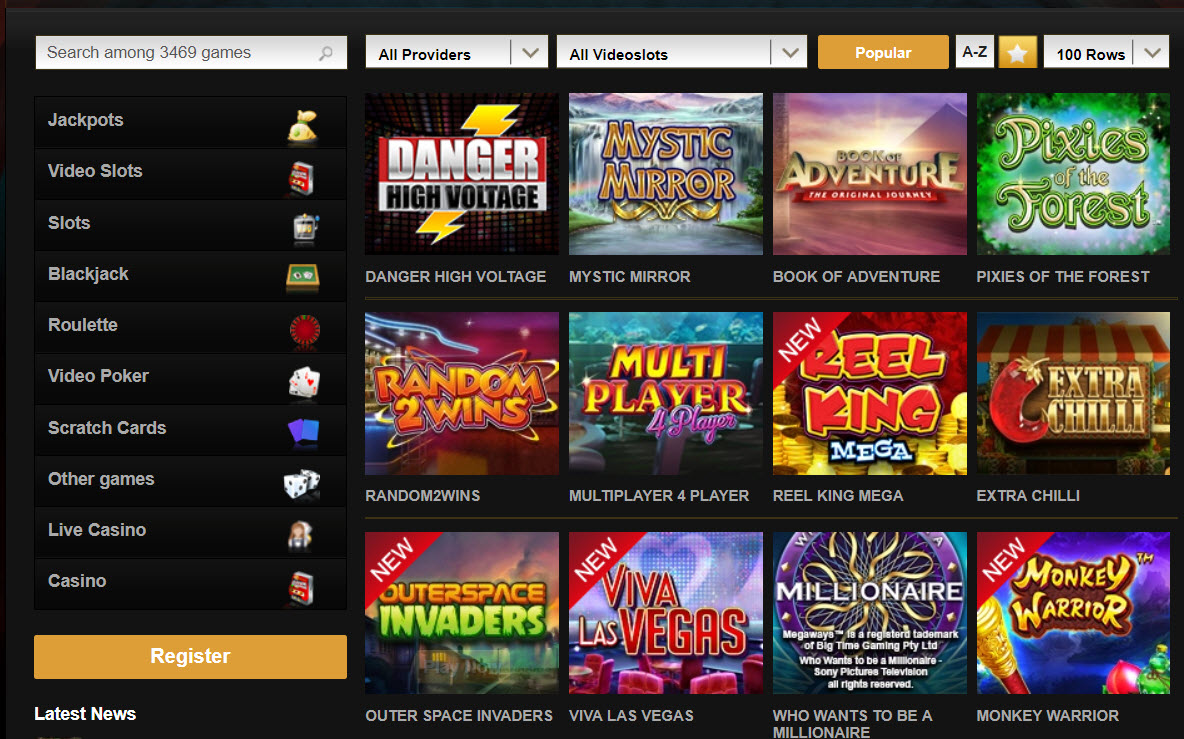Open Extra Chilli game thumbnail

click(x=1073, y=393)
